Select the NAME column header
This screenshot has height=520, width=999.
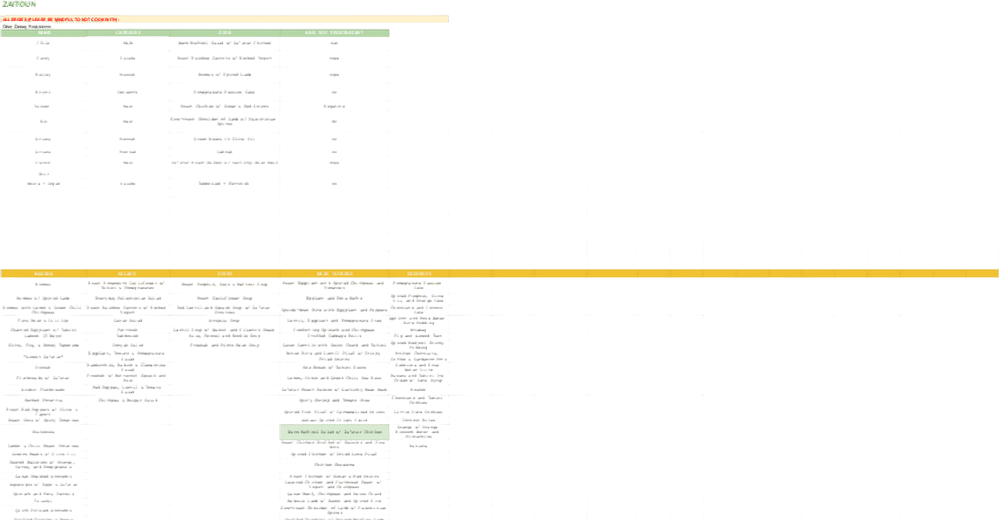point(44,32)
